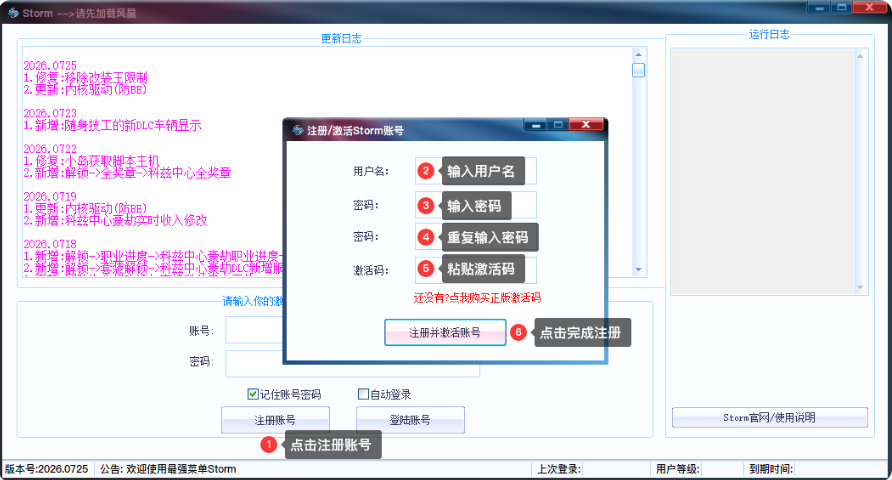
Task: Click the 2026.0725 changelog date line
Action: tap(50, 65)
